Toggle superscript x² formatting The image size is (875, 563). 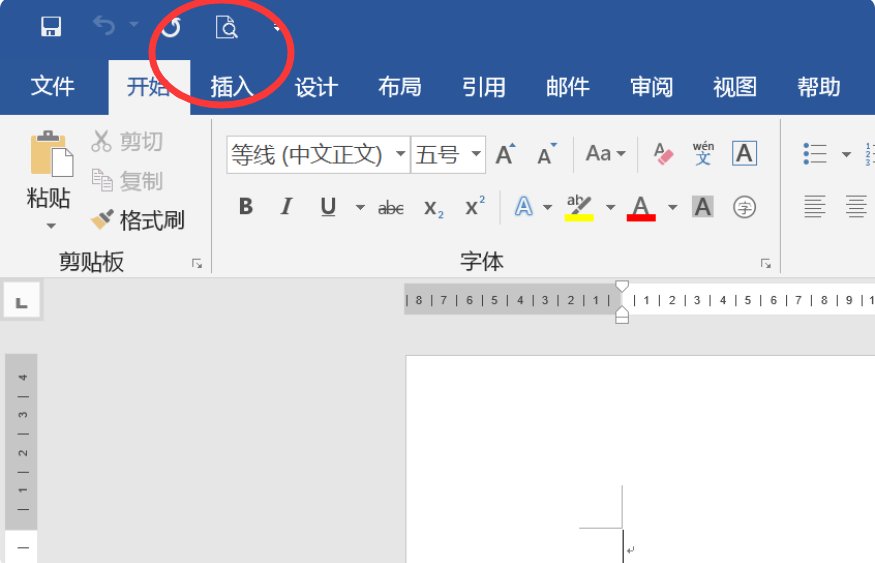475,206
